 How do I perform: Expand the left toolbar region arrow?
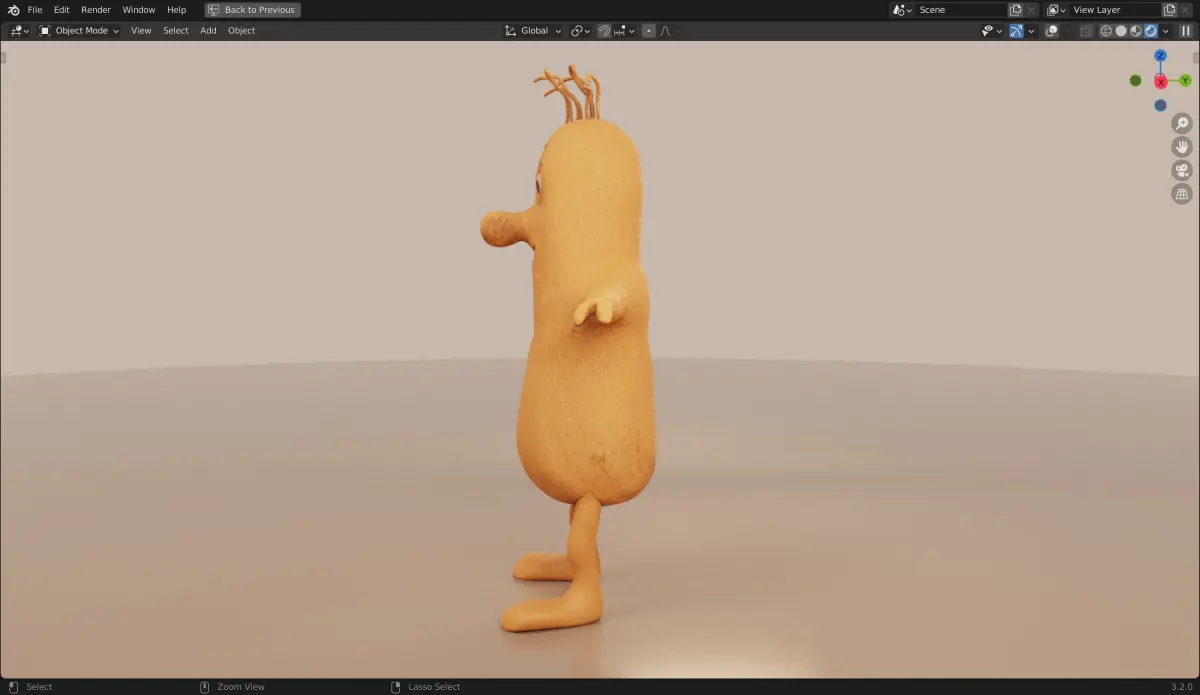click(3, 57)
